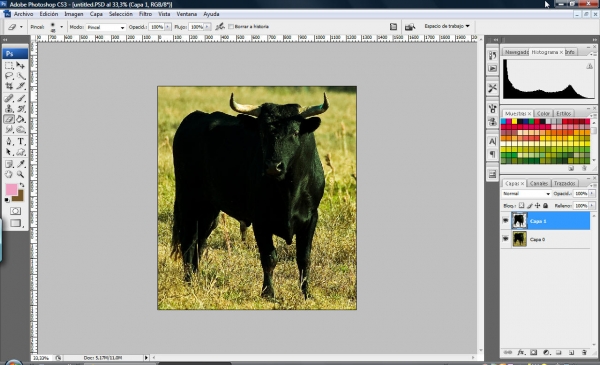The image size is (600, 365).
Task: Select the Notes tool
Action: [x=9, y=164]
